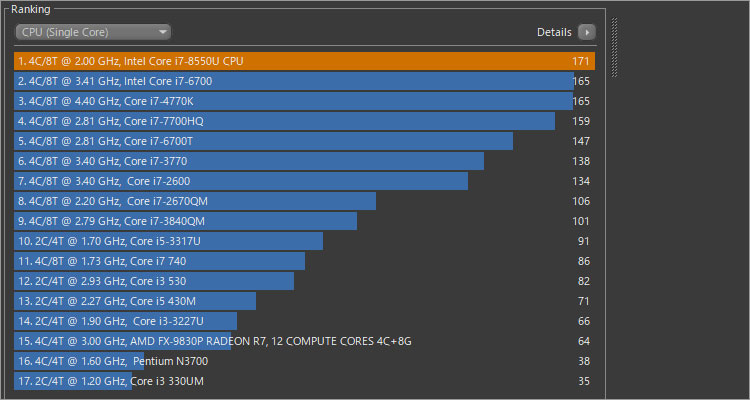This screenshot has width=750, height=400.
Task: Click the Core i7-3770 result bar
Action: [x=250, y=161]
